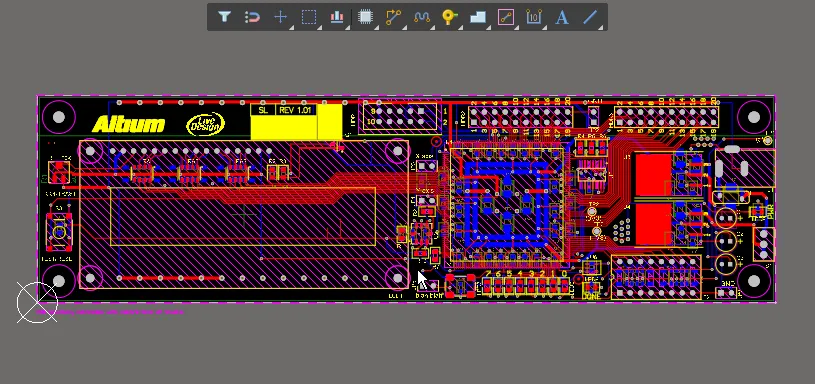The image size is (815, 384).
Task: Click the SL label box
Action: click(x=263, y=110)
